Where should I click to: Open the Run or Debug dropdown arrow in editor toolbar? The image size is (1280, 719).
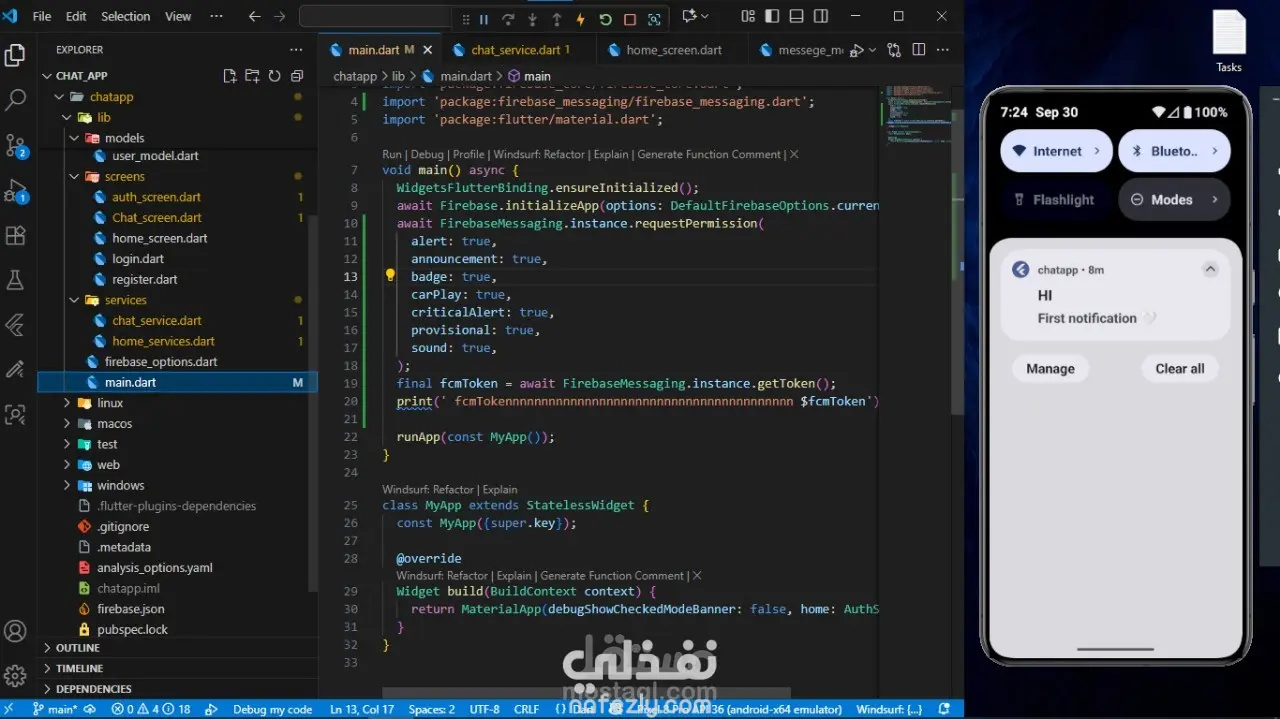[x=873, y=50]
